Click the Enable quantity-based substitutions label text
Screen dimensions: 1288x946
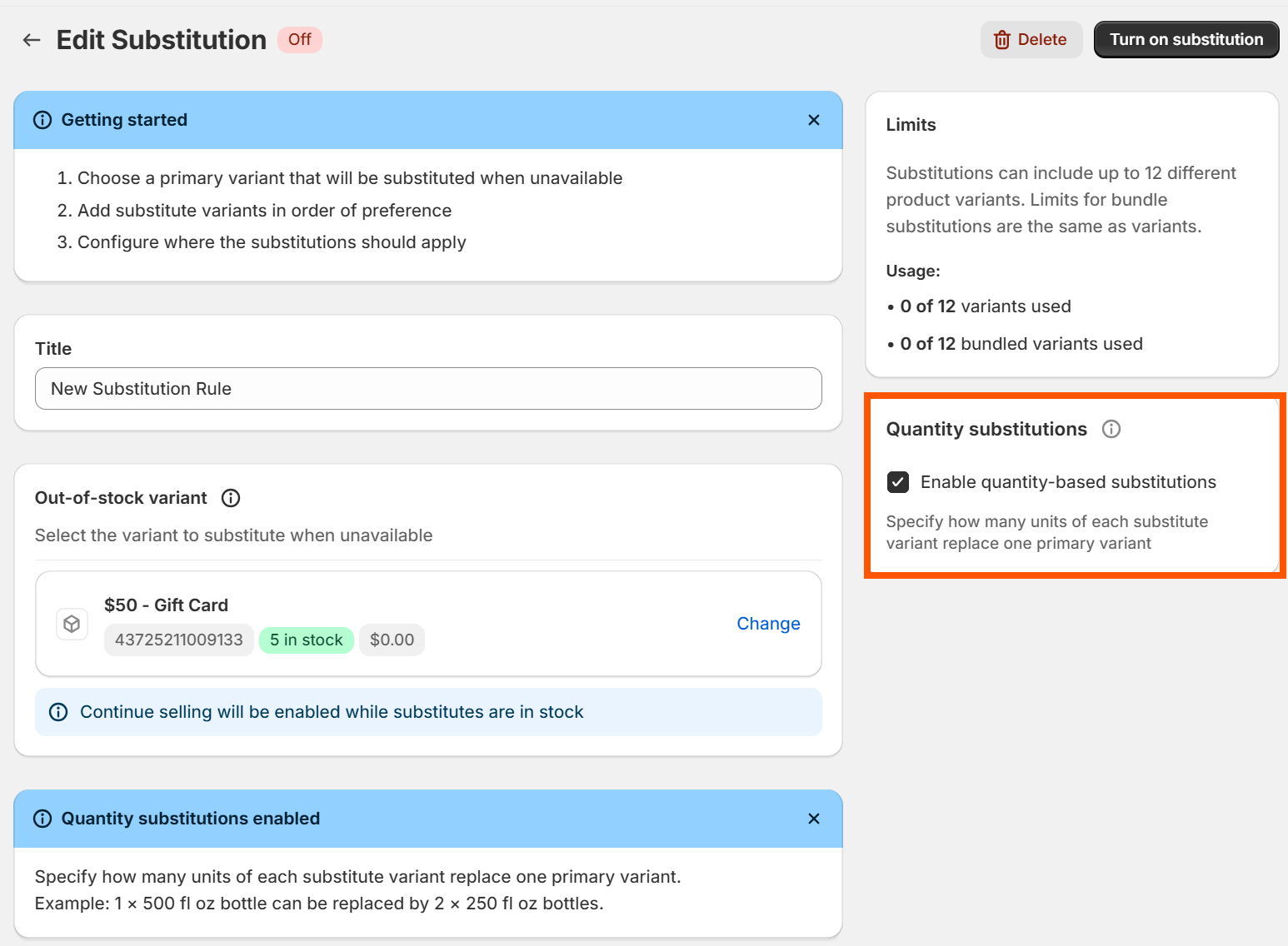coord(1067,482)
